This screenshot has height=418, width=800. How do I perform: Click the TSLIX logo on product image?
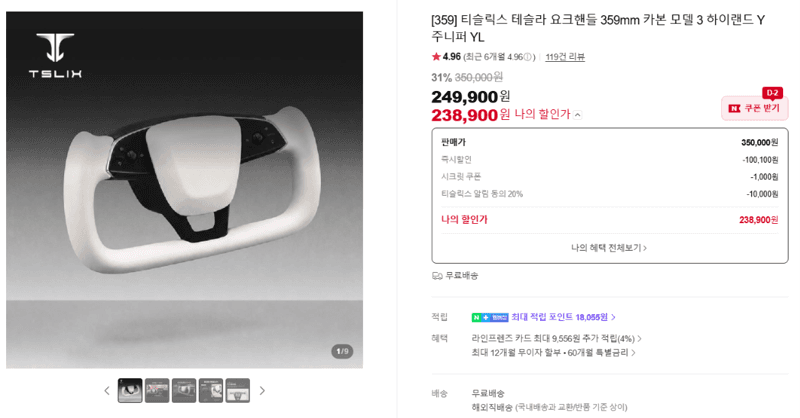[x=55, y=55]
